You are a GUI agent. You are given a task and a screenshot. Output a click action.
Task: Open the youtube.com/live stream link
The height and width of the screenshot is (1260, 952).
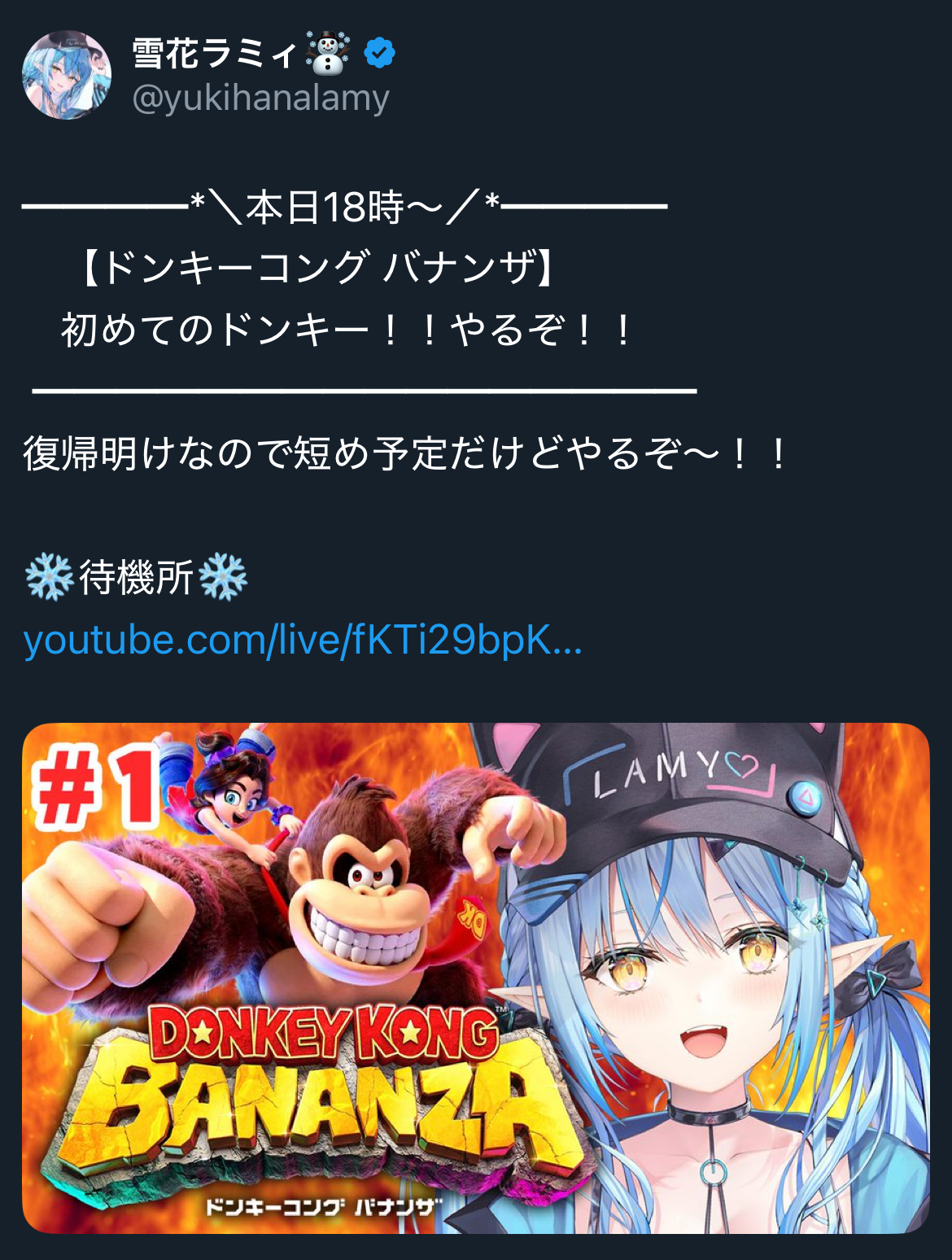303,640
